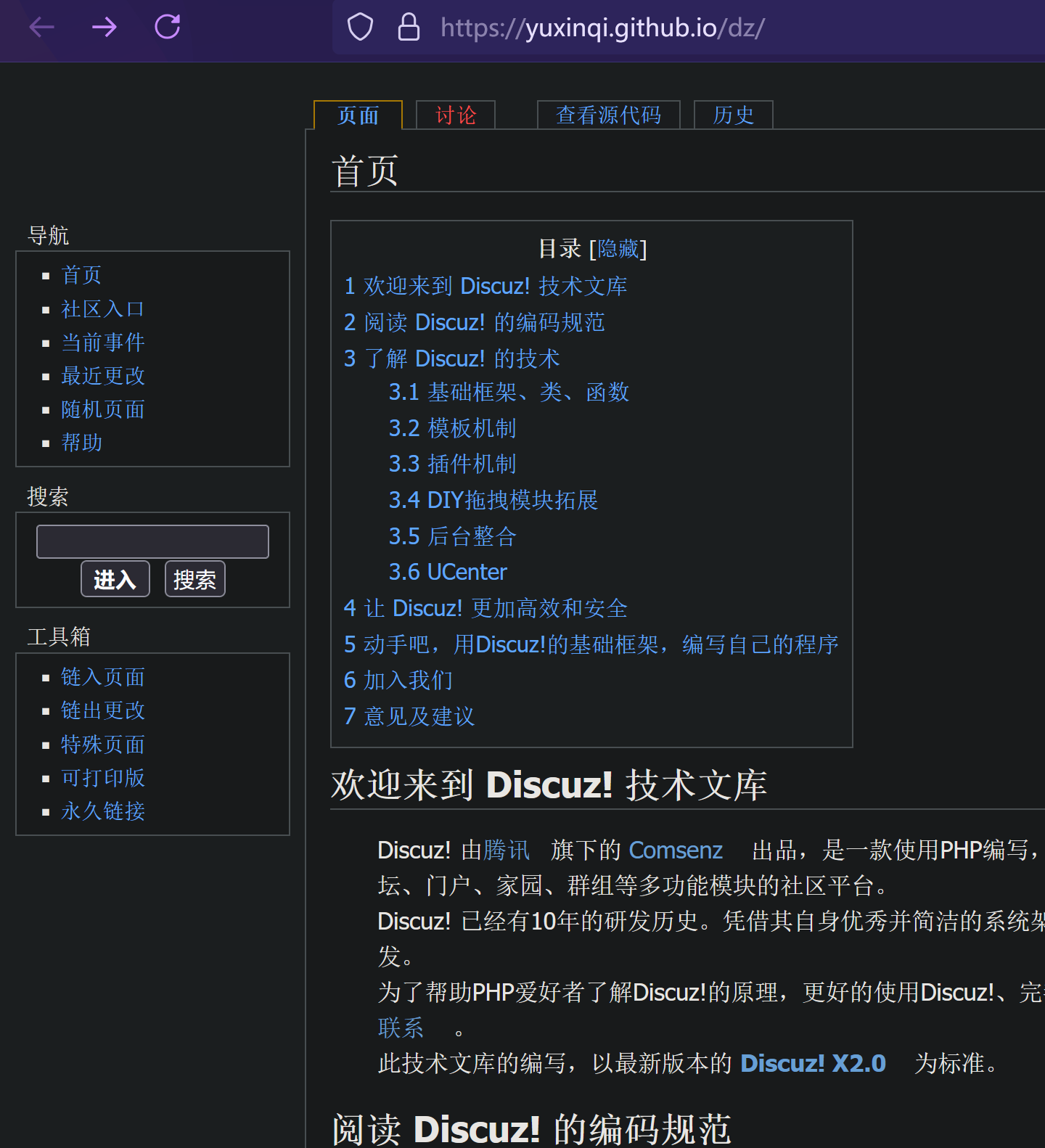Image resolution: width=1045 pixels, height=1148 pixels.
Task: Open the 讨论 tab
Action: point(456,115)
